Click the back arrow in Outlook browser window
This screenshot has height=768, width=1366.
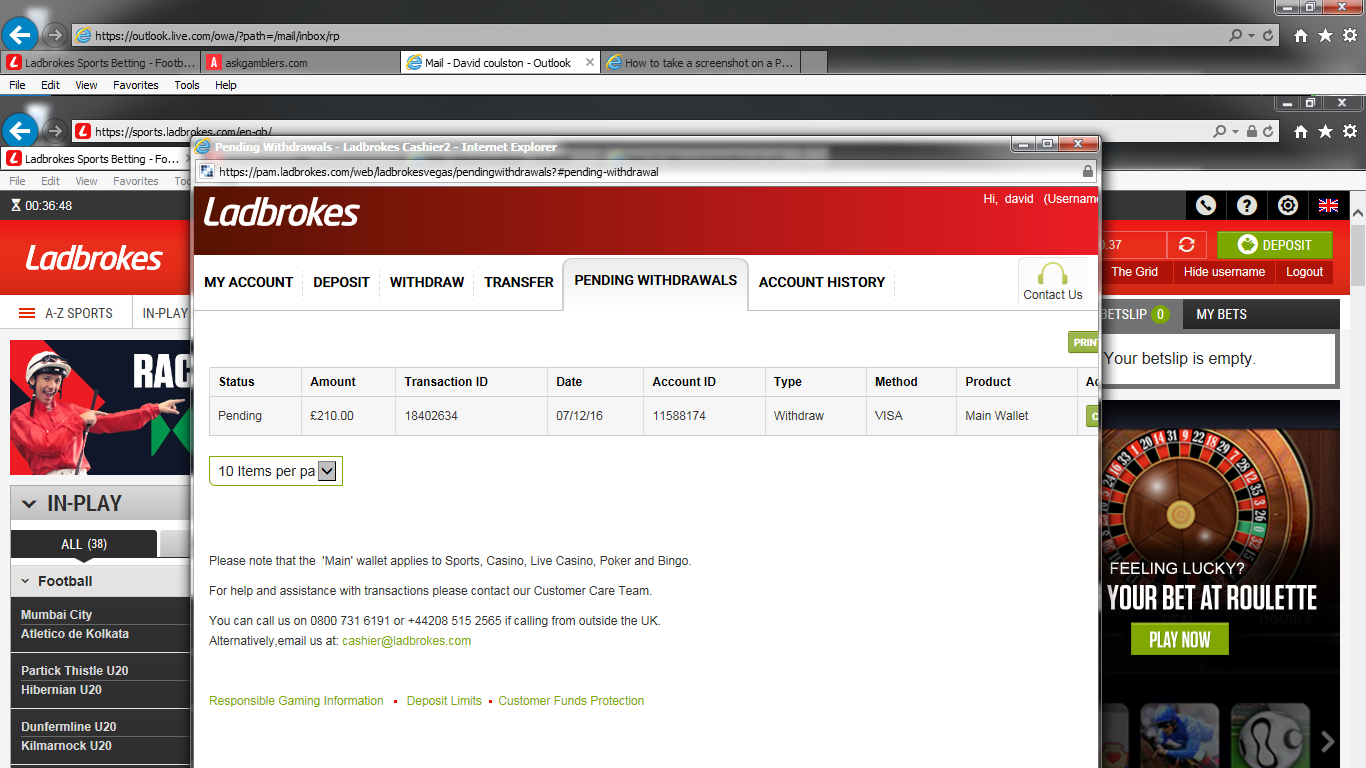[20, 35]
